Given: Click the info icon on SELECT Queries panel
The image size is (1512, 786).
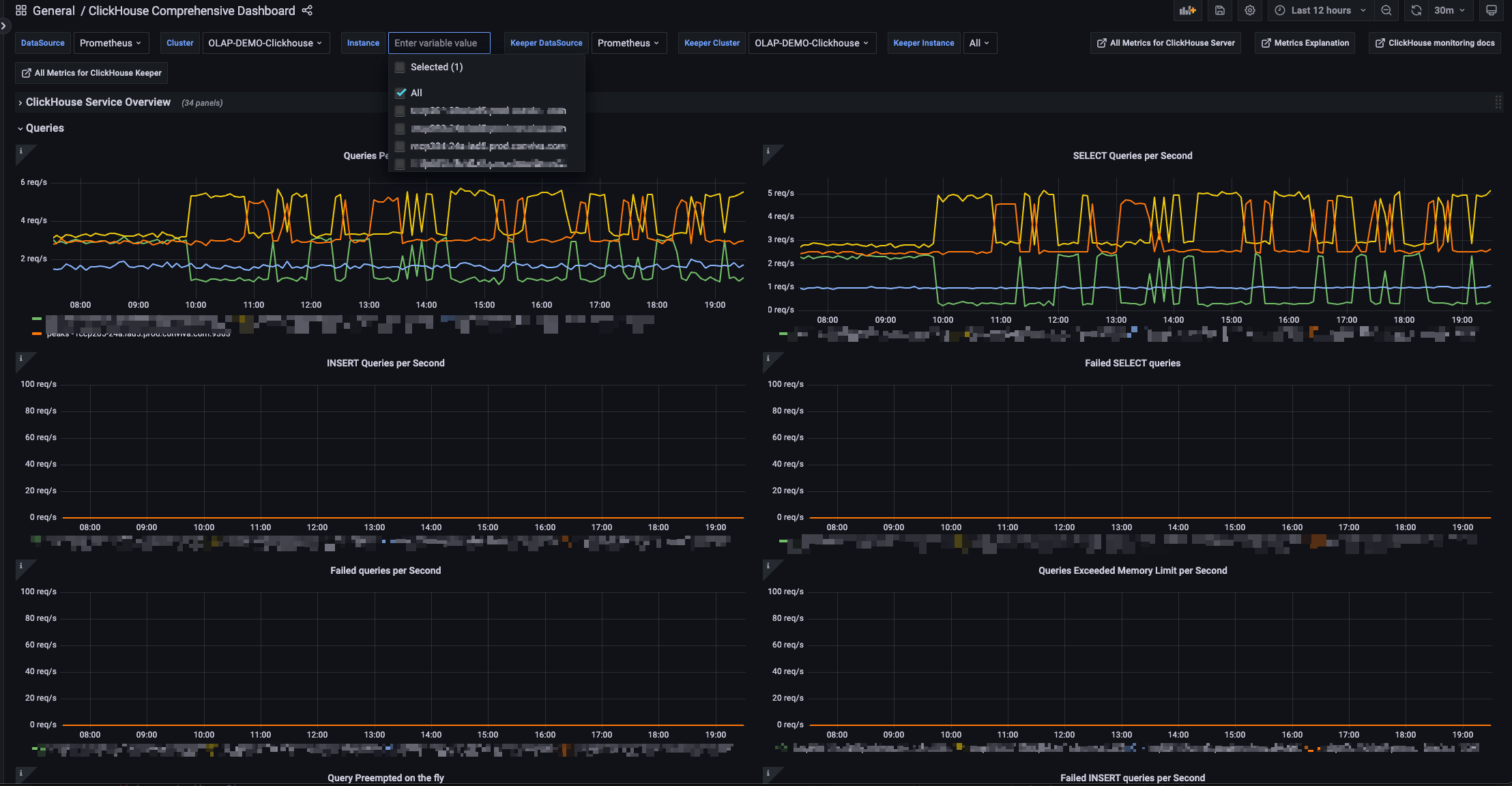Looking at the screenshot, I should [x=768, y=151].
